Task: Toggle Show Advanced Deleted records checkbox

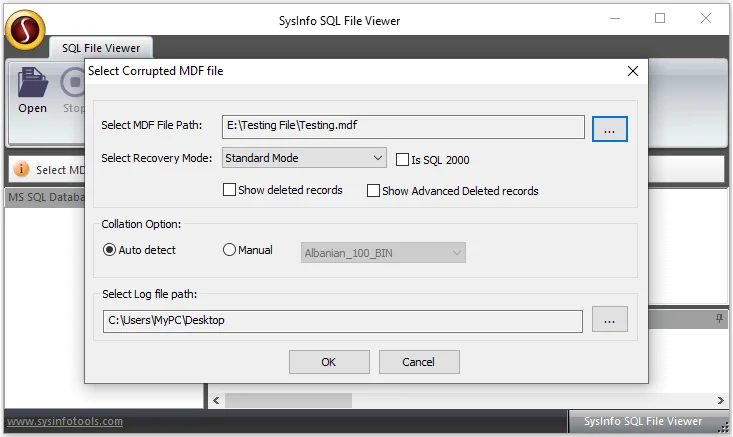Action: (374, 190)
